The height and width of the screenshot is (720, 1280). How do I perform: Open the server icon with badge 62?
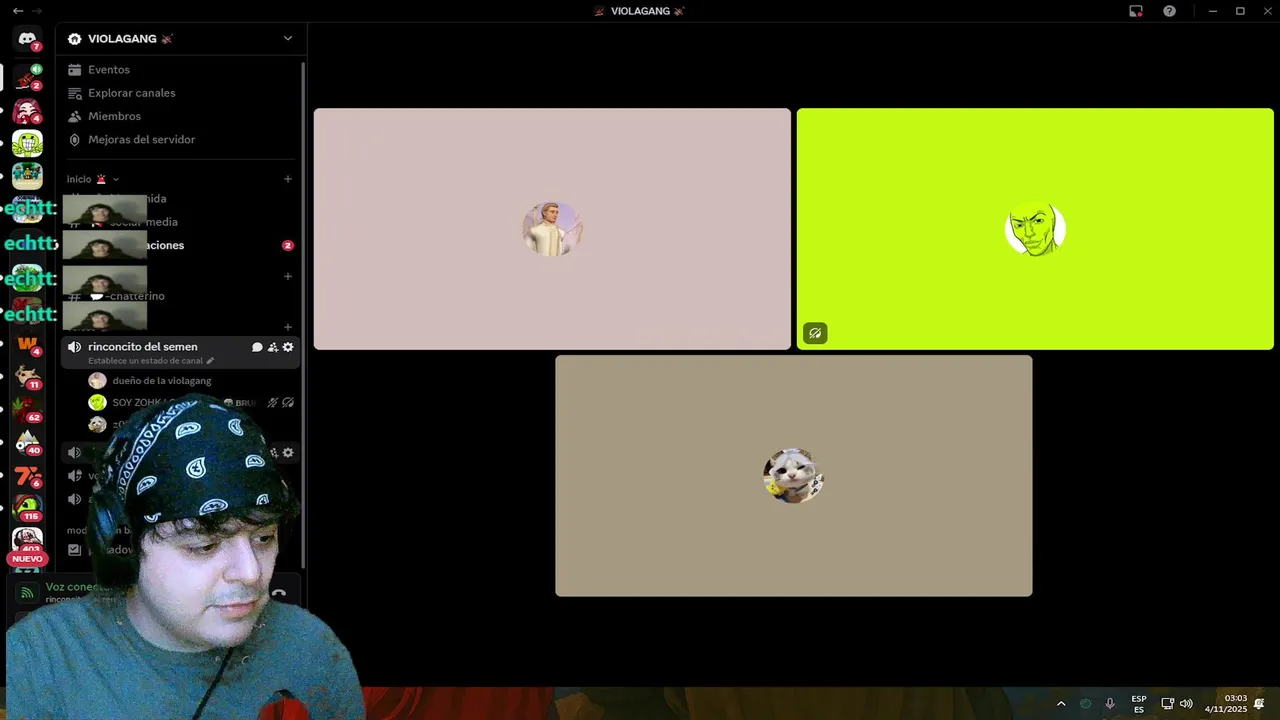tap(27, 409)
